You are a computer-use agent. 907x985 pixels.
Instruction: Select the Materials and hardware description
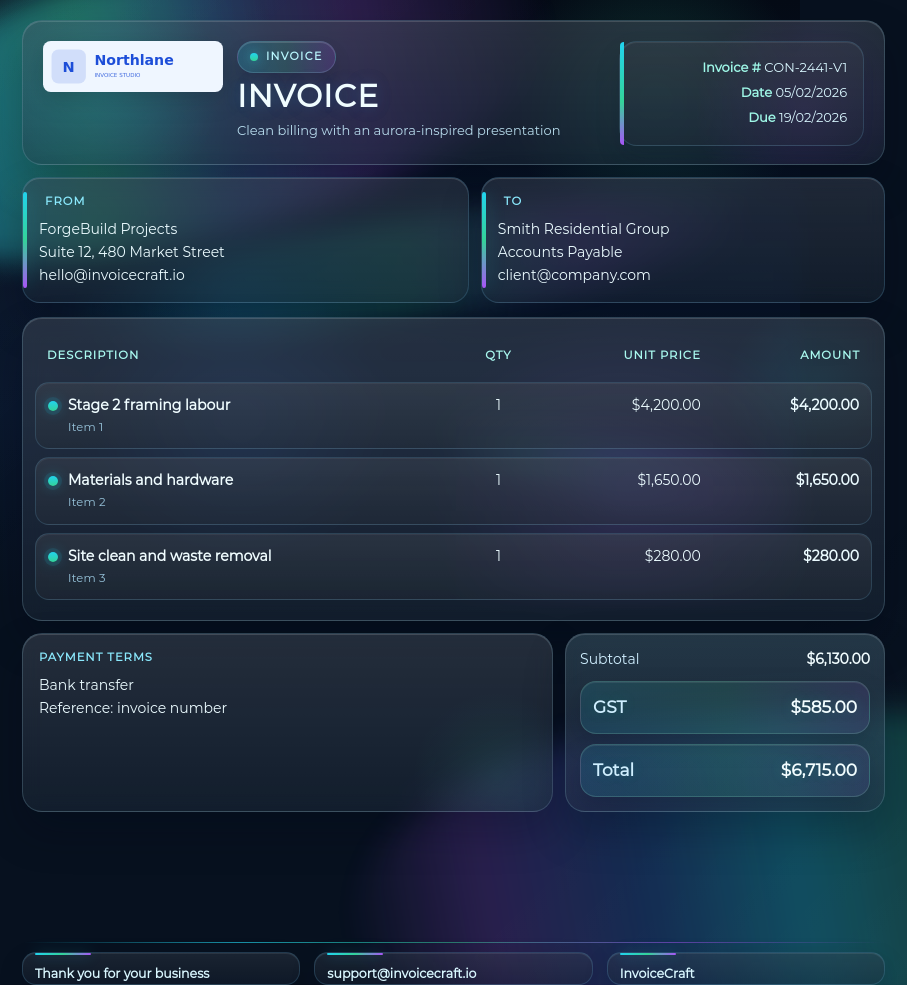coord(151,480)
